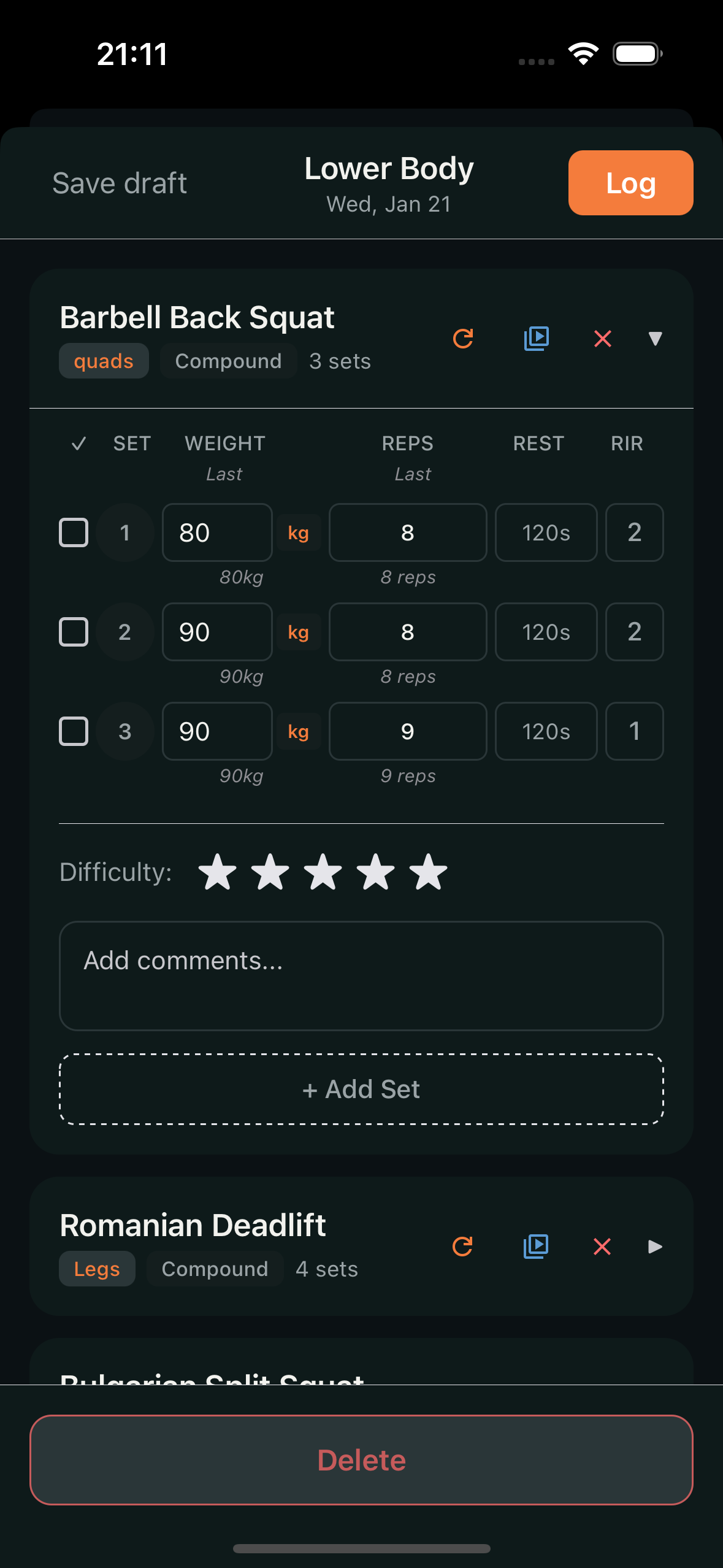
Task: Save the workout as a draft
Action: click(x=120, y=182)
